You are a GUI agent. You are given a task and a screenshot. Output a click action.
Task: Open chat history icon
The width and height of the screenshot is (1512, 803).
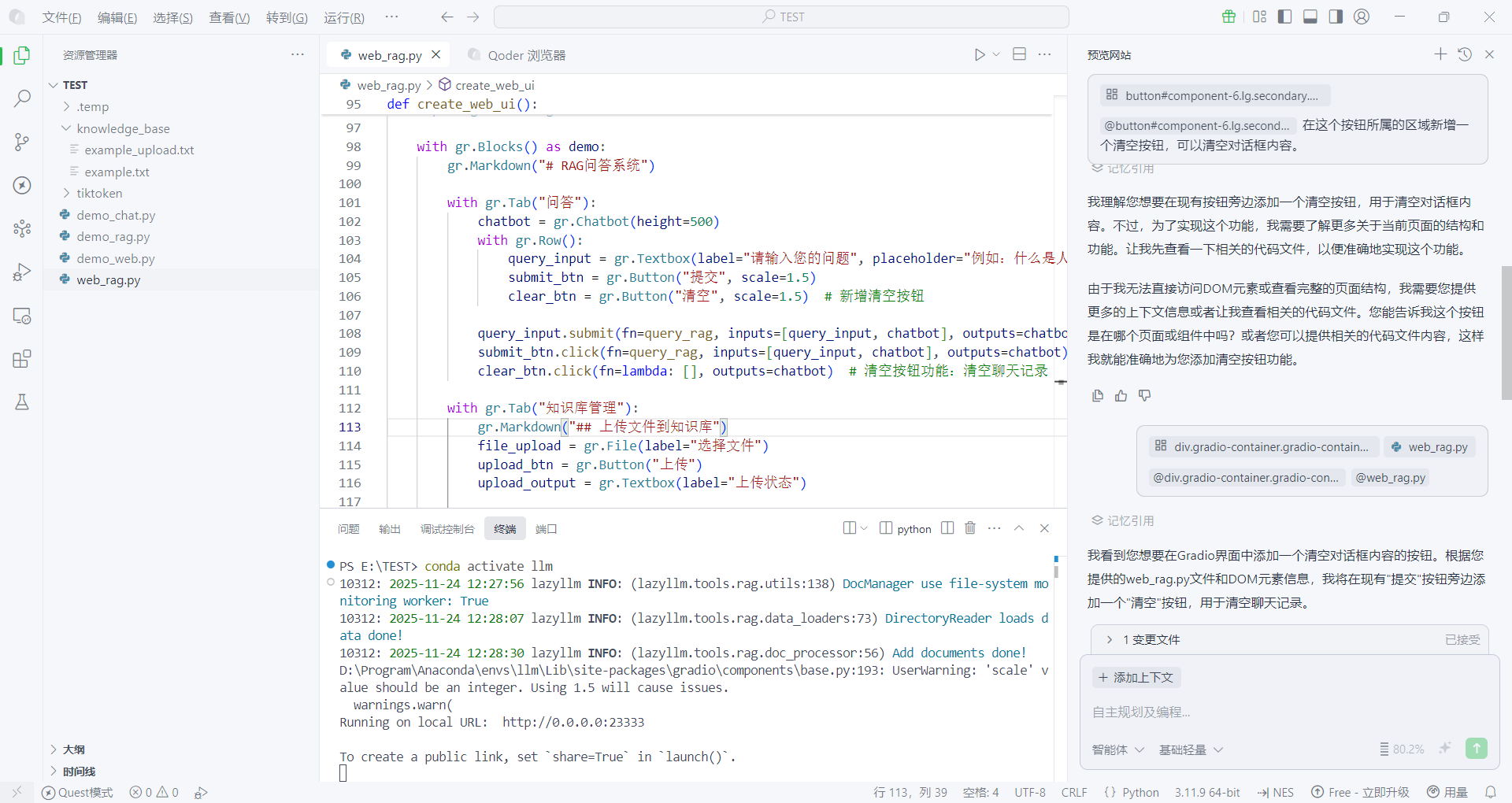pos(1465,54)
